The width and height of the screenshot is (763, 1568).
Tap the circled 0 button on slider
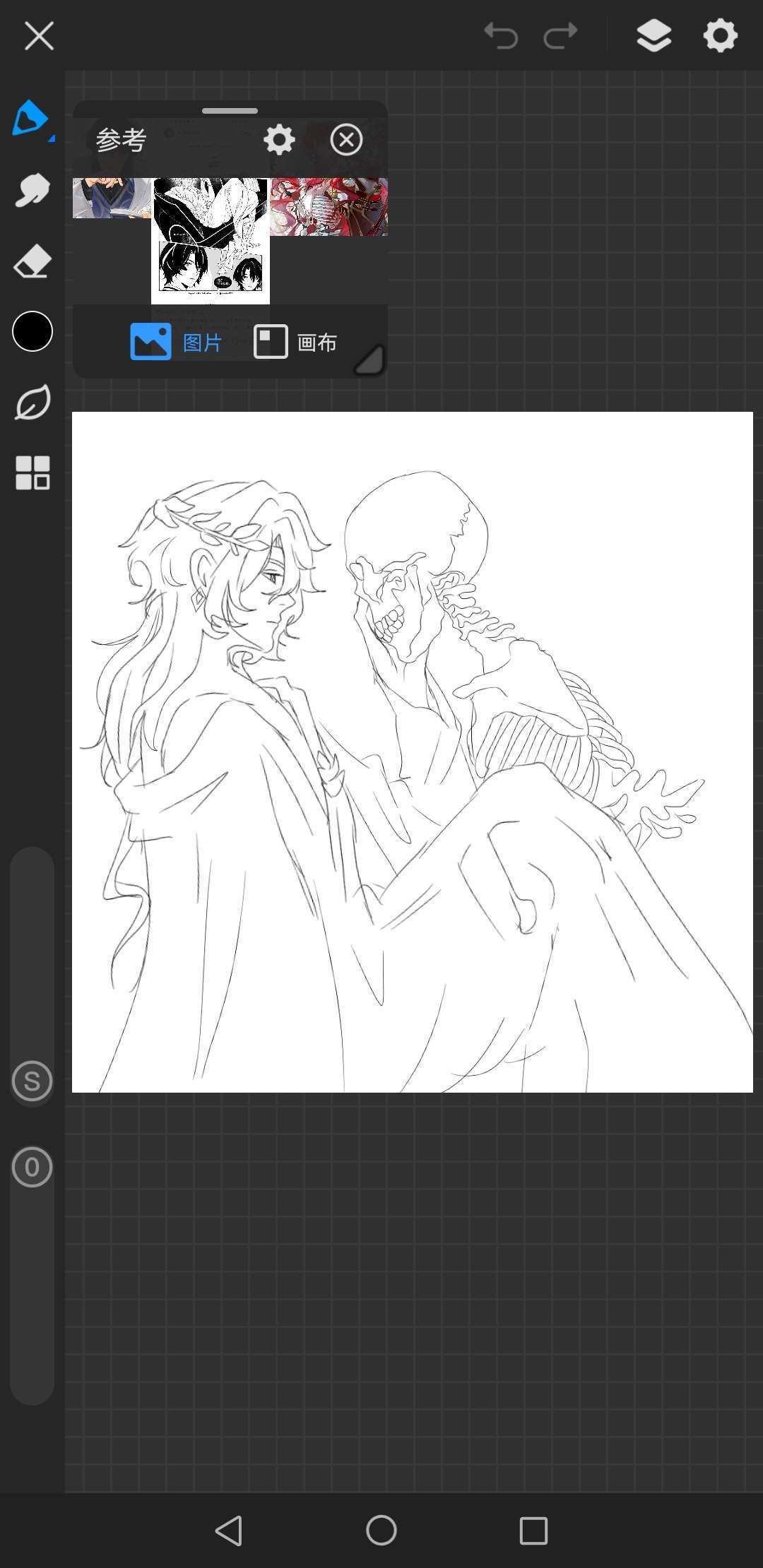tap(32, 1168)
